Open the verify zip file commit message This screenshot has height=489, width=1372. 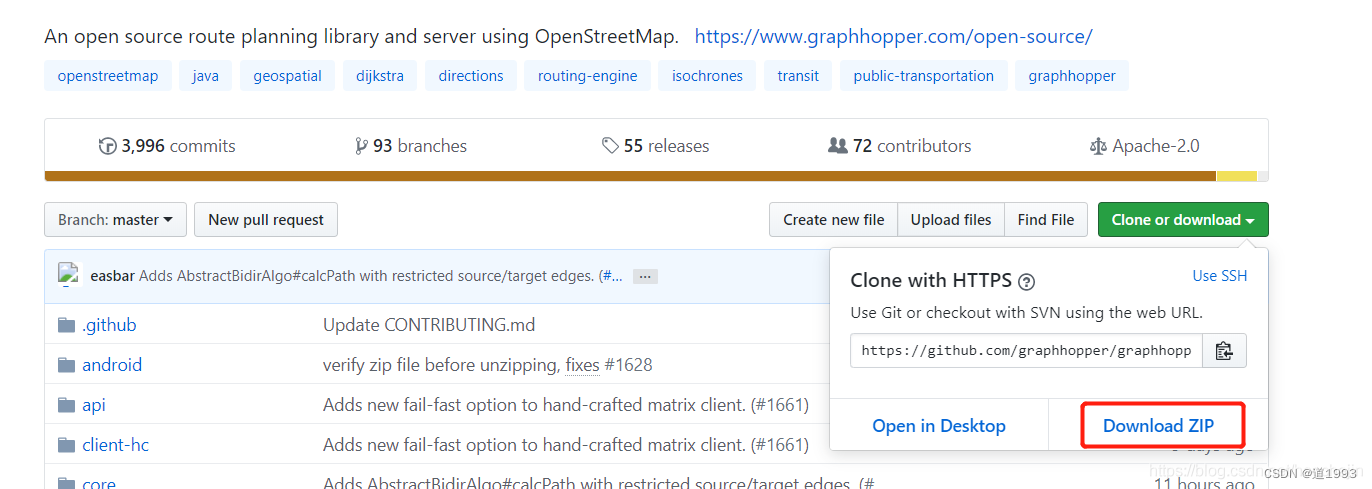(441, 365)
